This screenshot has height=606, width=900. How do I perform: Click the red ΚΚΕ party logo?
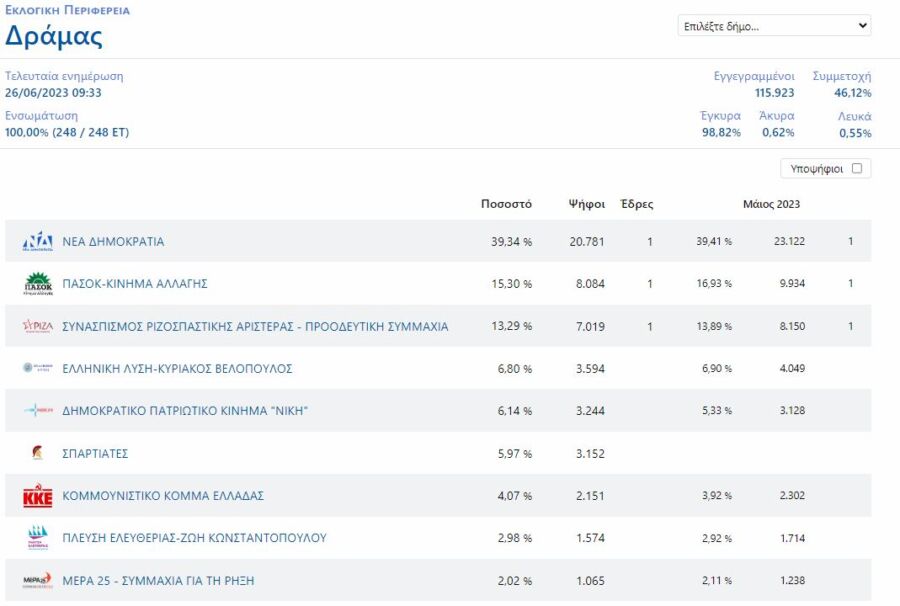pos(37,496)
